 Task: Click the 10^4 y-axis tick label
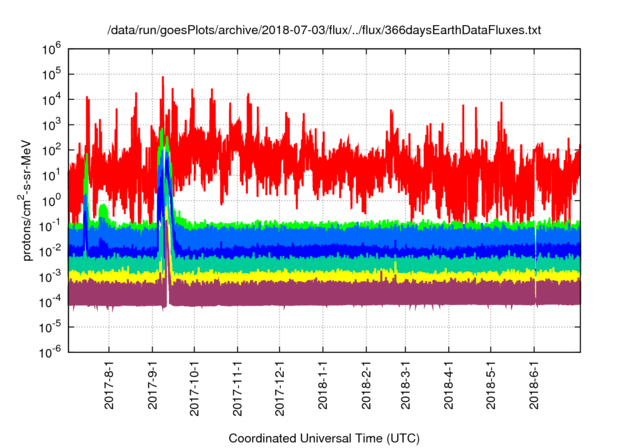[x=51, y=100]
